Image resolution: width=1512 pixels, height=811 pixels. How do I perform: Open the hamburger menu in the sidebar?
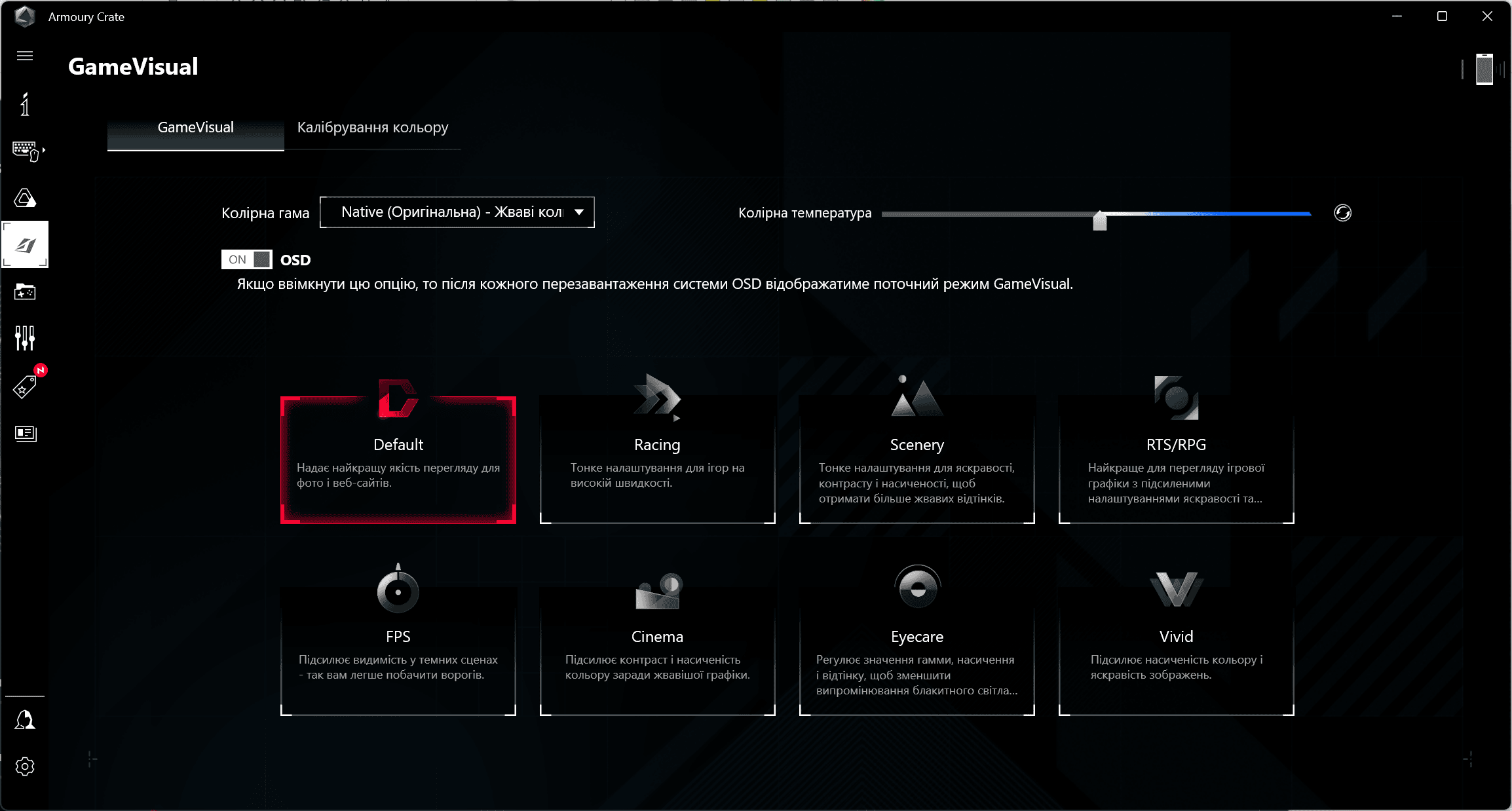point(25,56)
